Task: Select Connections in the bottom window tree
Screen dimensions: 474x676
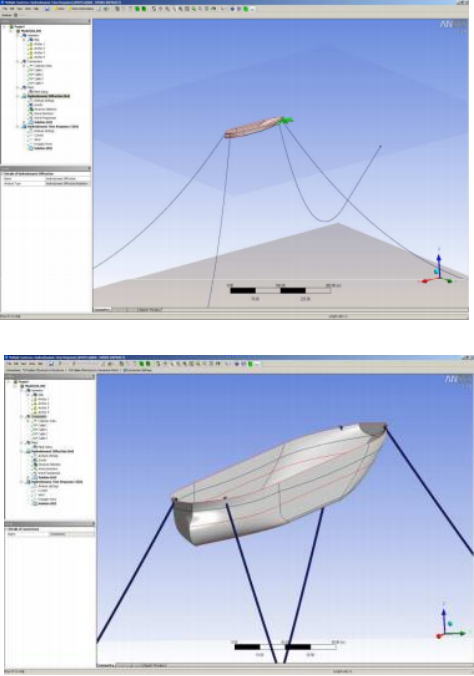Action: click(39, 416)
